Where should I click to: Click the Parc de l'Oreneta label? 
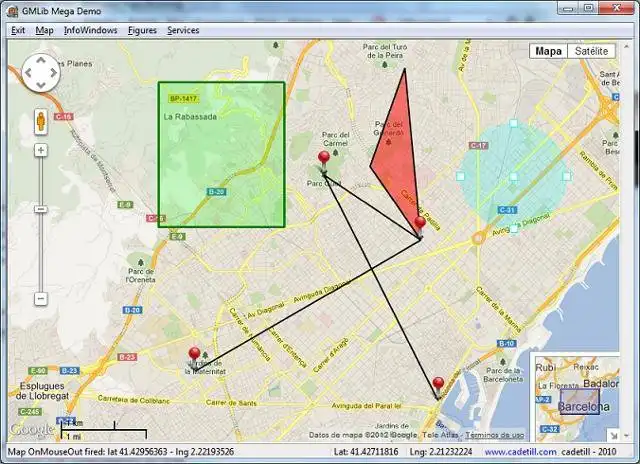pyautogui.click(x=141, y=275)
